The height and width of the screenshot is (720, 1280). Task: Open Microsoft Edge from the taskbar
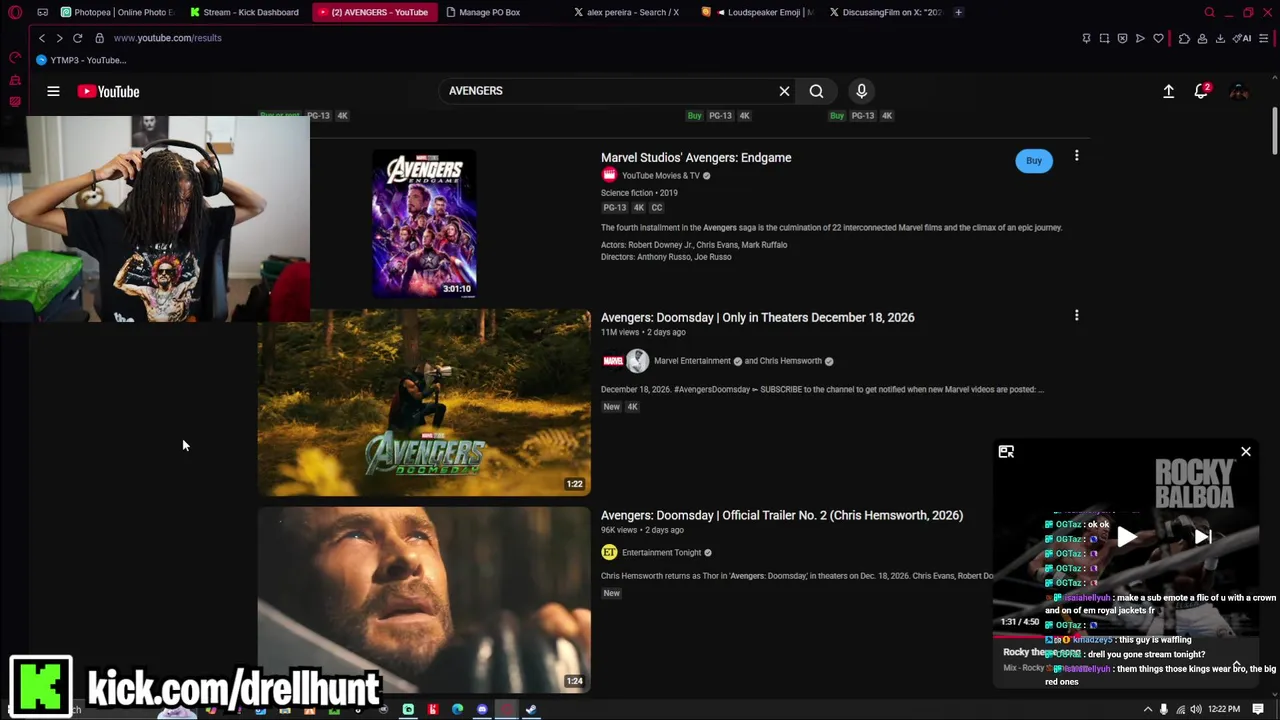pos(457,710)
